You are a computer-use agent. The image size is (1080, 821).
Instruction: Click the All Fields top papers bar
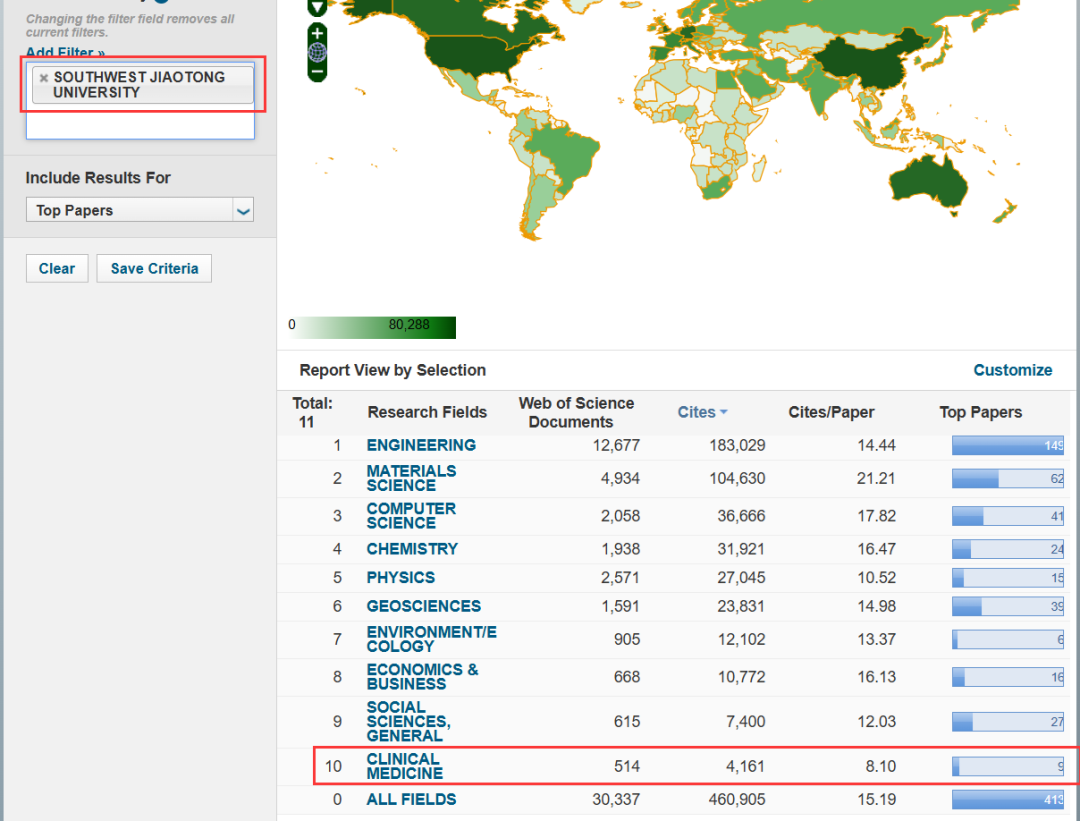pyautogui.click(x=1008, y=799)
